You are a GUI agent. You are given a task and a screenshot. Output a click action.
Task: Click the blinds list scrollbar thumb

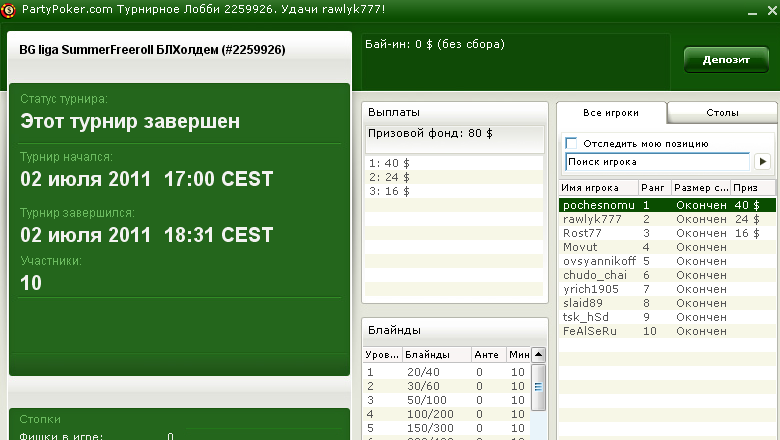tap(538, 387)
